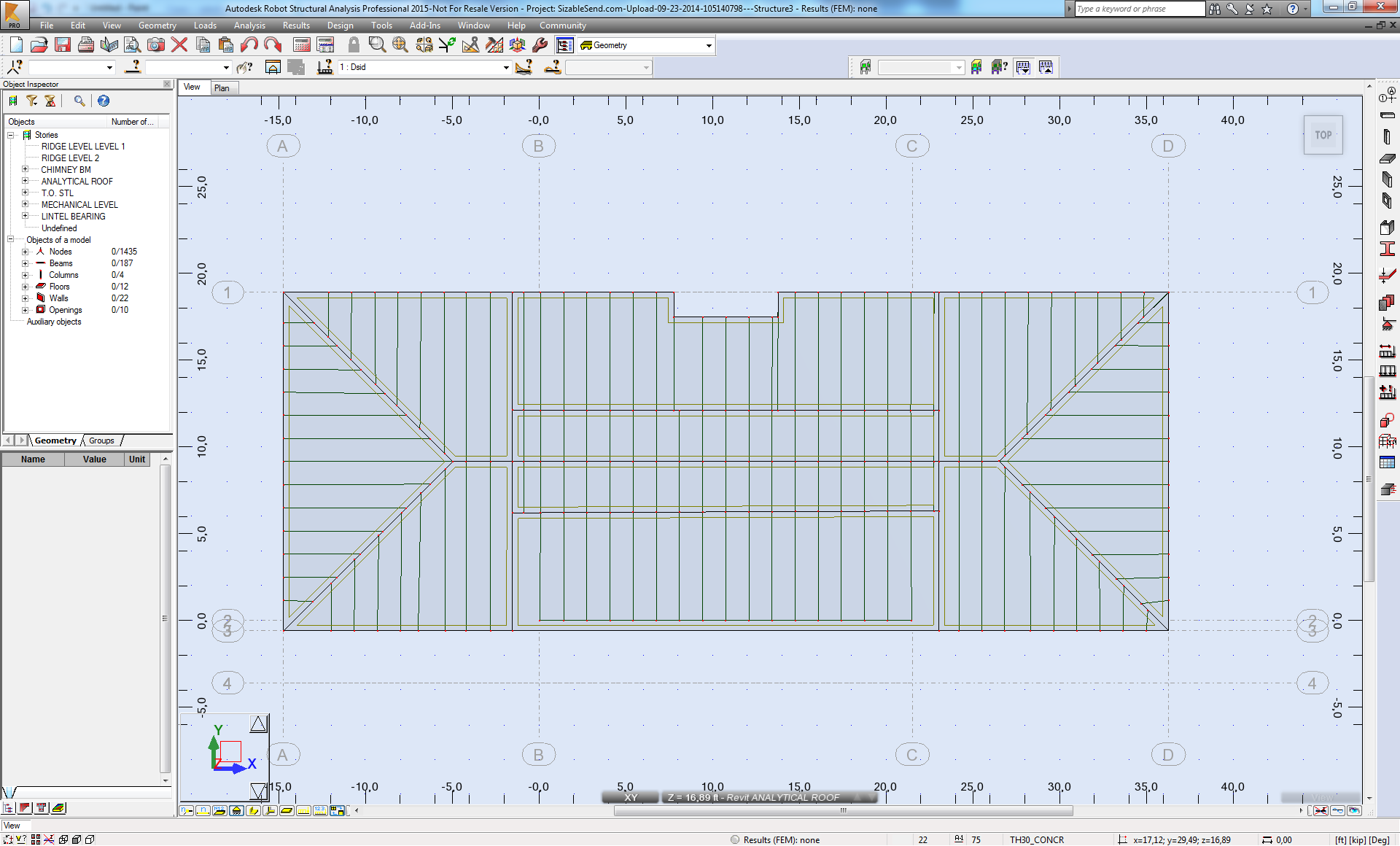This screenshot has width=1400, height=846.
Task: Toggle load values display
Action: coord(321,810)
